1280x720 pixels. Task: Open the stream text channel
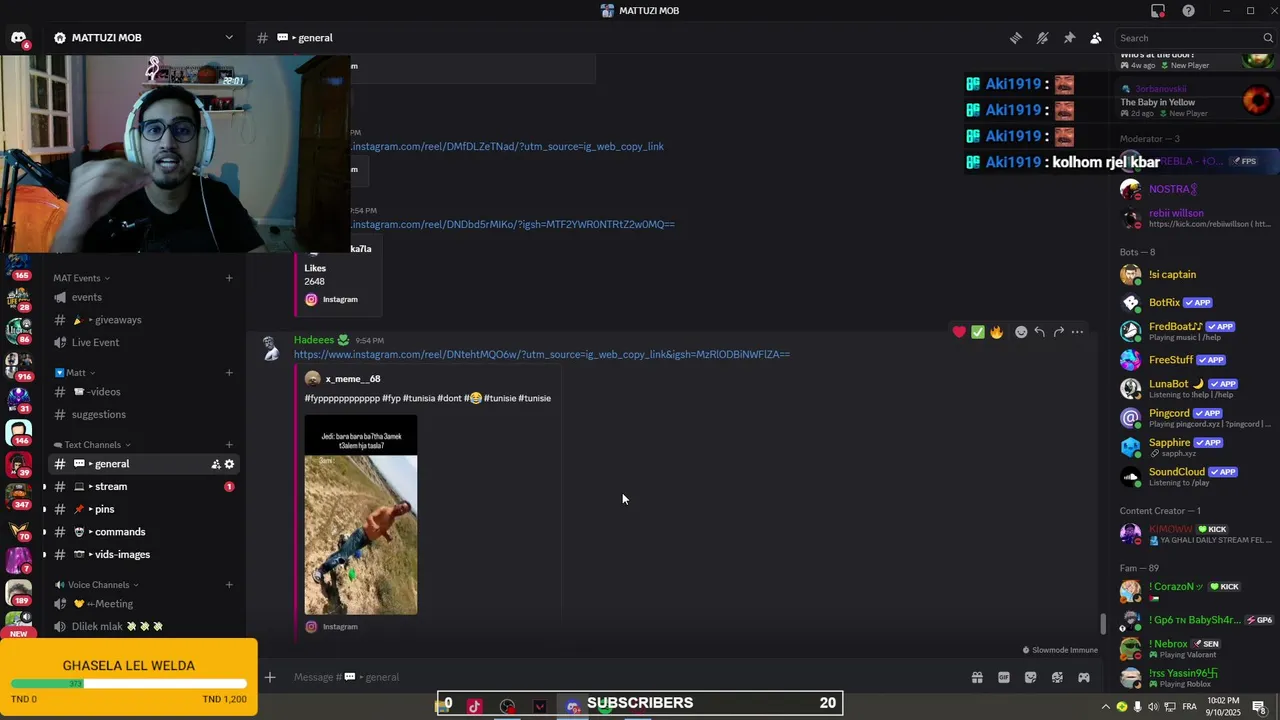point(144,487)
